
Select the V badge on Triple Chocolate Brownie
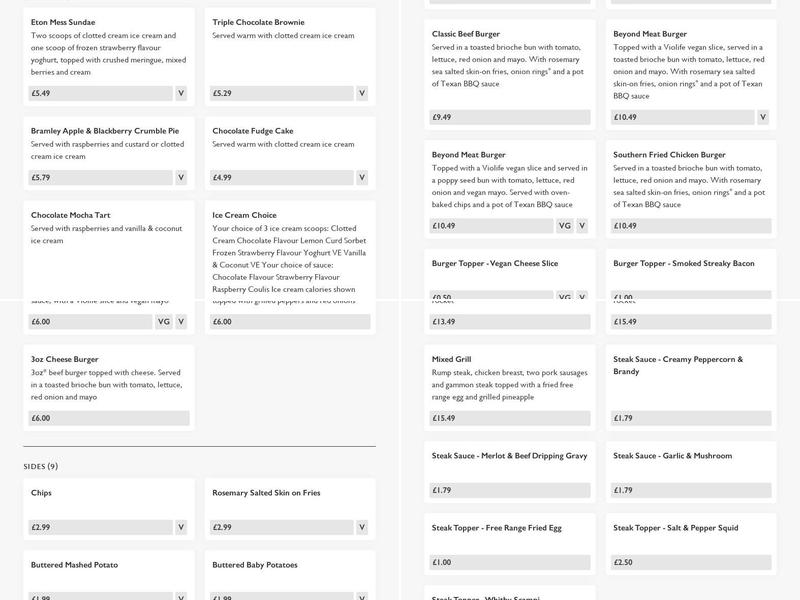click(x=362, y=93)
